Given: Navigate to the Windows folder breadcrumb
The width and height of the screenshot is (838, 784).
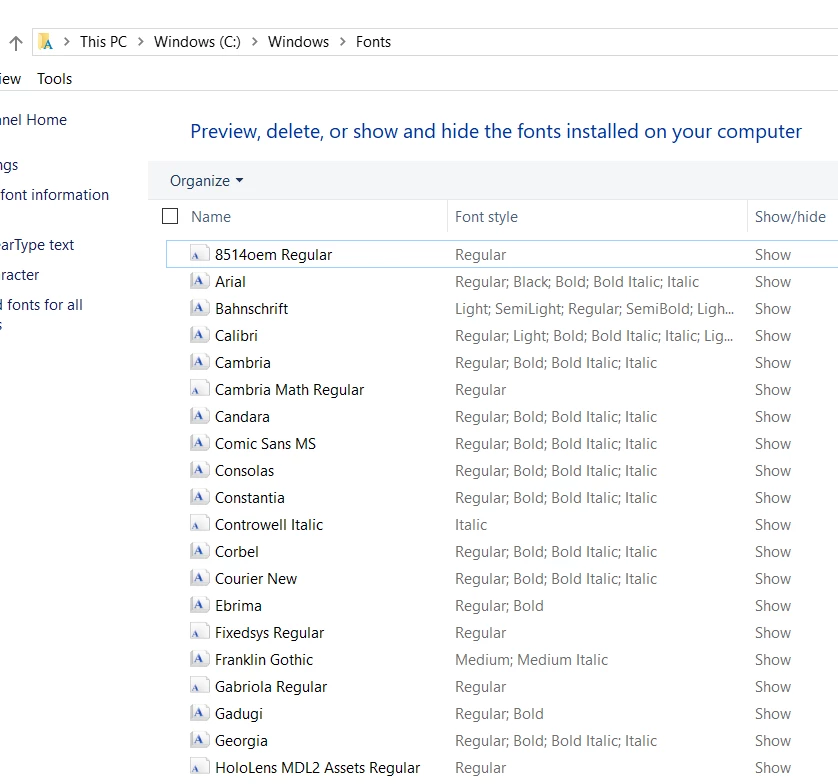Looking at the screenshot, I should click(x=298, y=42).
